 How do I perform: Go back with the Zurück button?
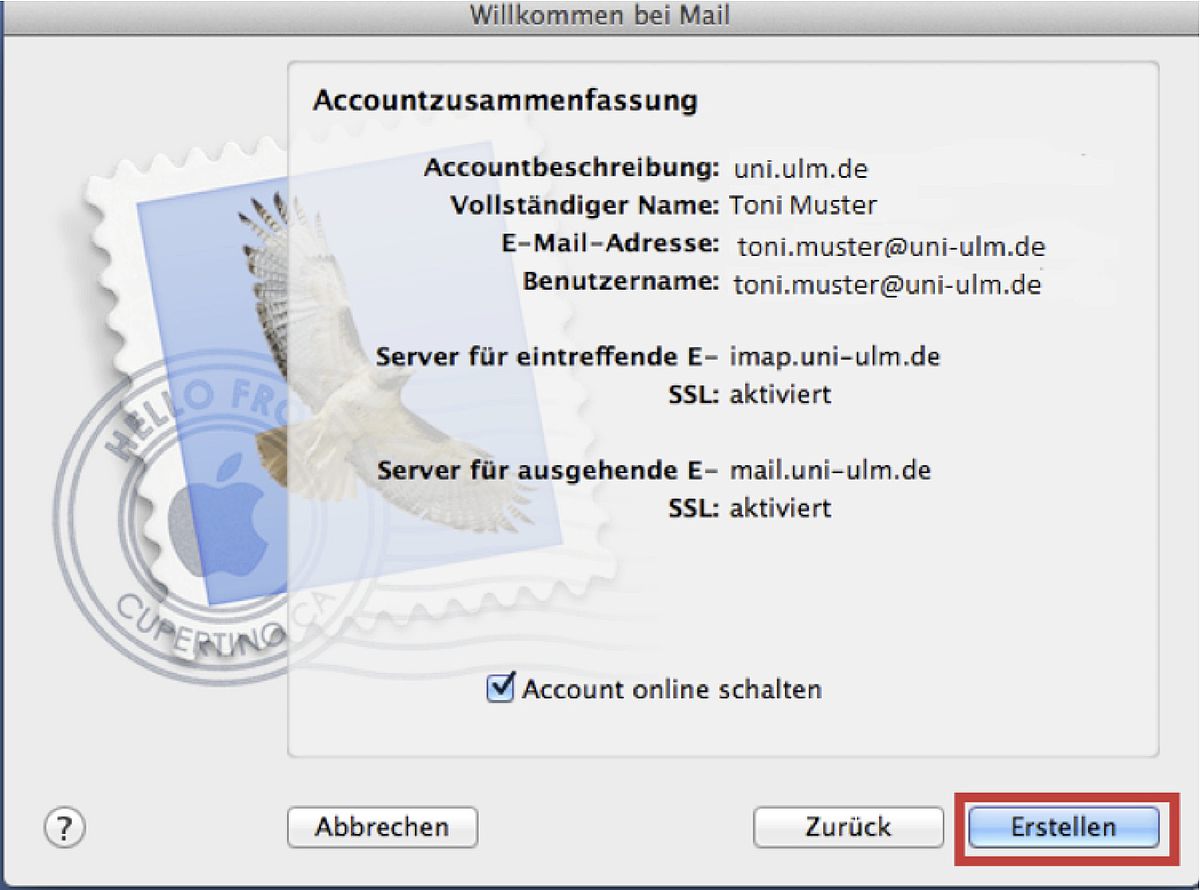[x=848, y=827]
